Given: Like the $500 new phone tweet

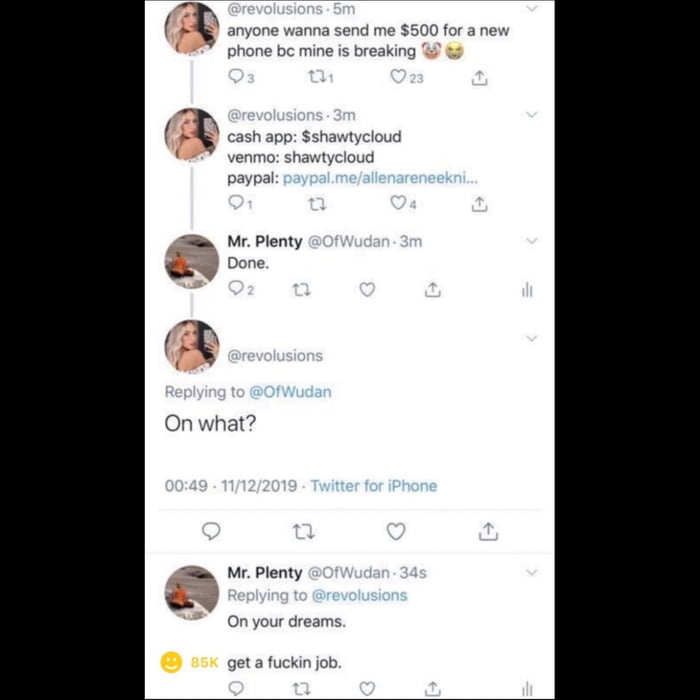Looking at the screenshot, I should pyautogui.click(x=399, y=77).
